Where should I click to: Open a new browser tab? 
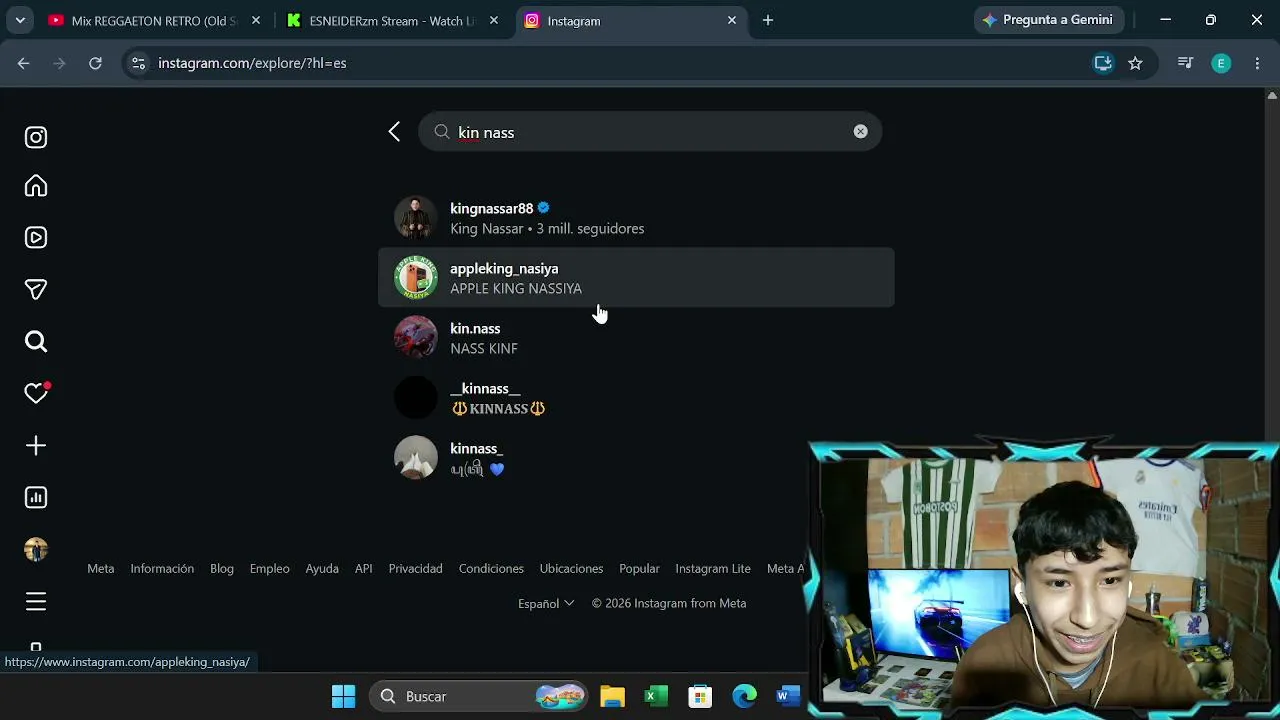click(768, 20)
